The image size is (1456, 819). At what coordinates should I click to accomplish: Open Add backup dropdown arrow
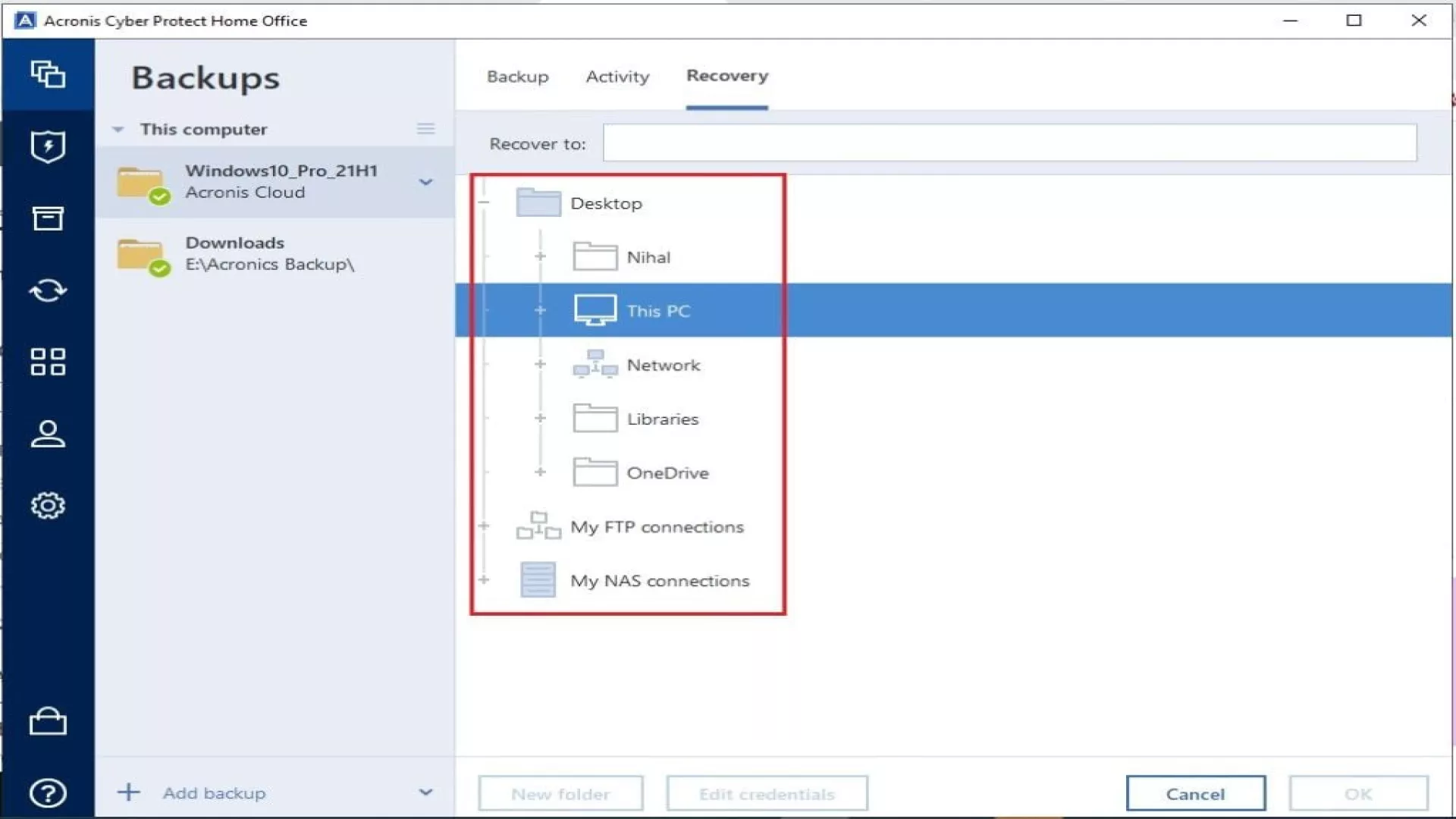coord(425,792)
